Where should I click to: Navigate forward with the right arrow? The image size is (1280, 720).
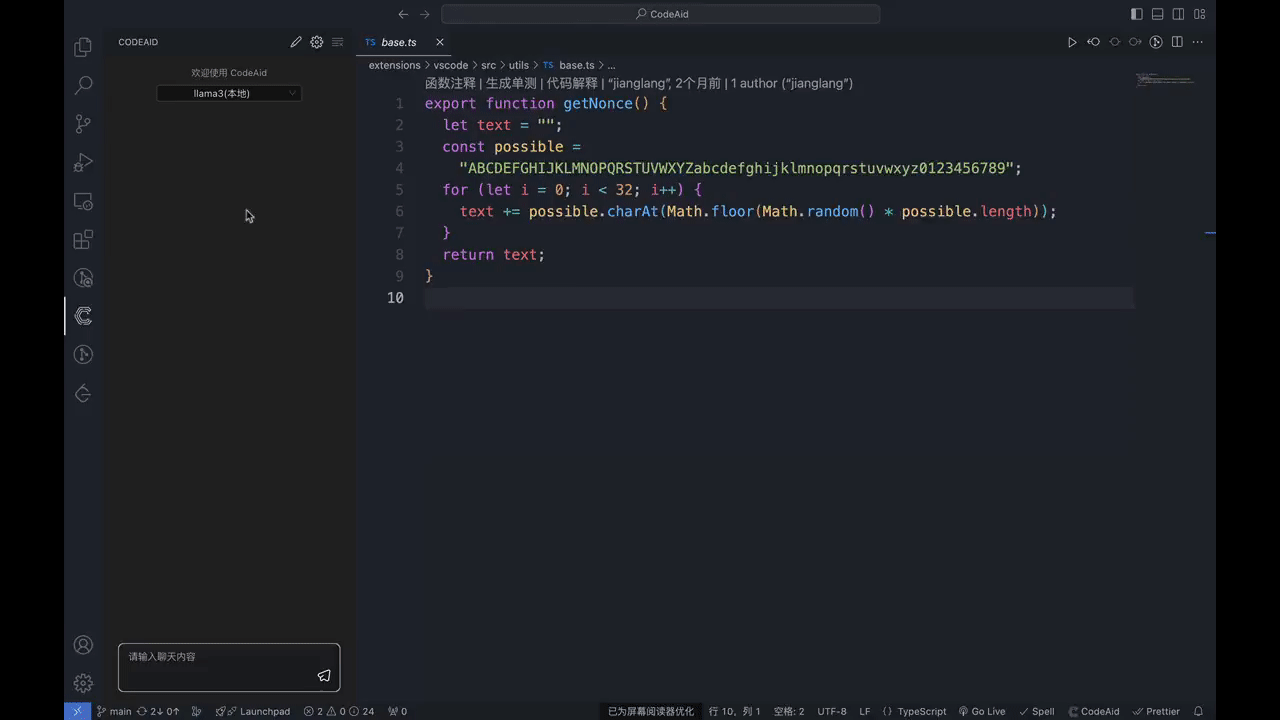coord(425,14)
